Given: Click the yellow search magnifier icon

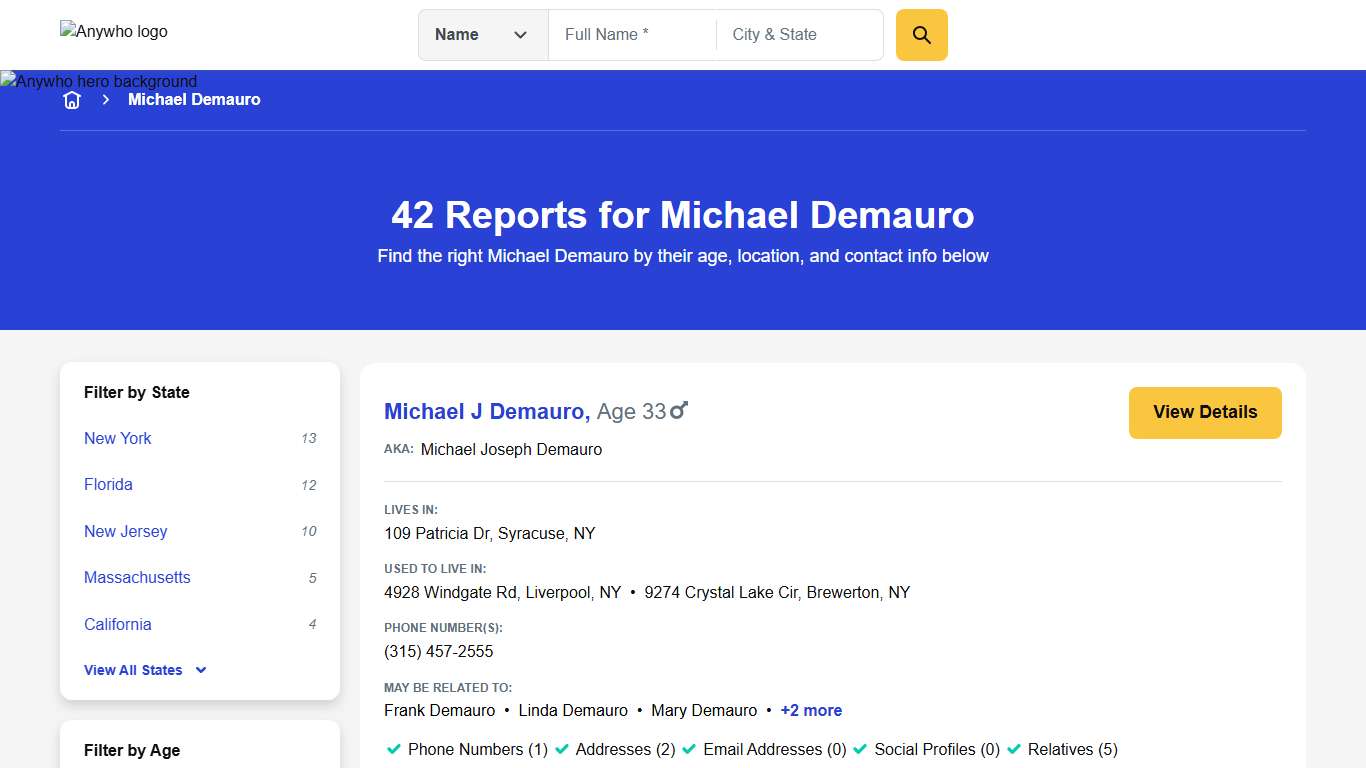Looking at the screenshot, I should [920, 34].
